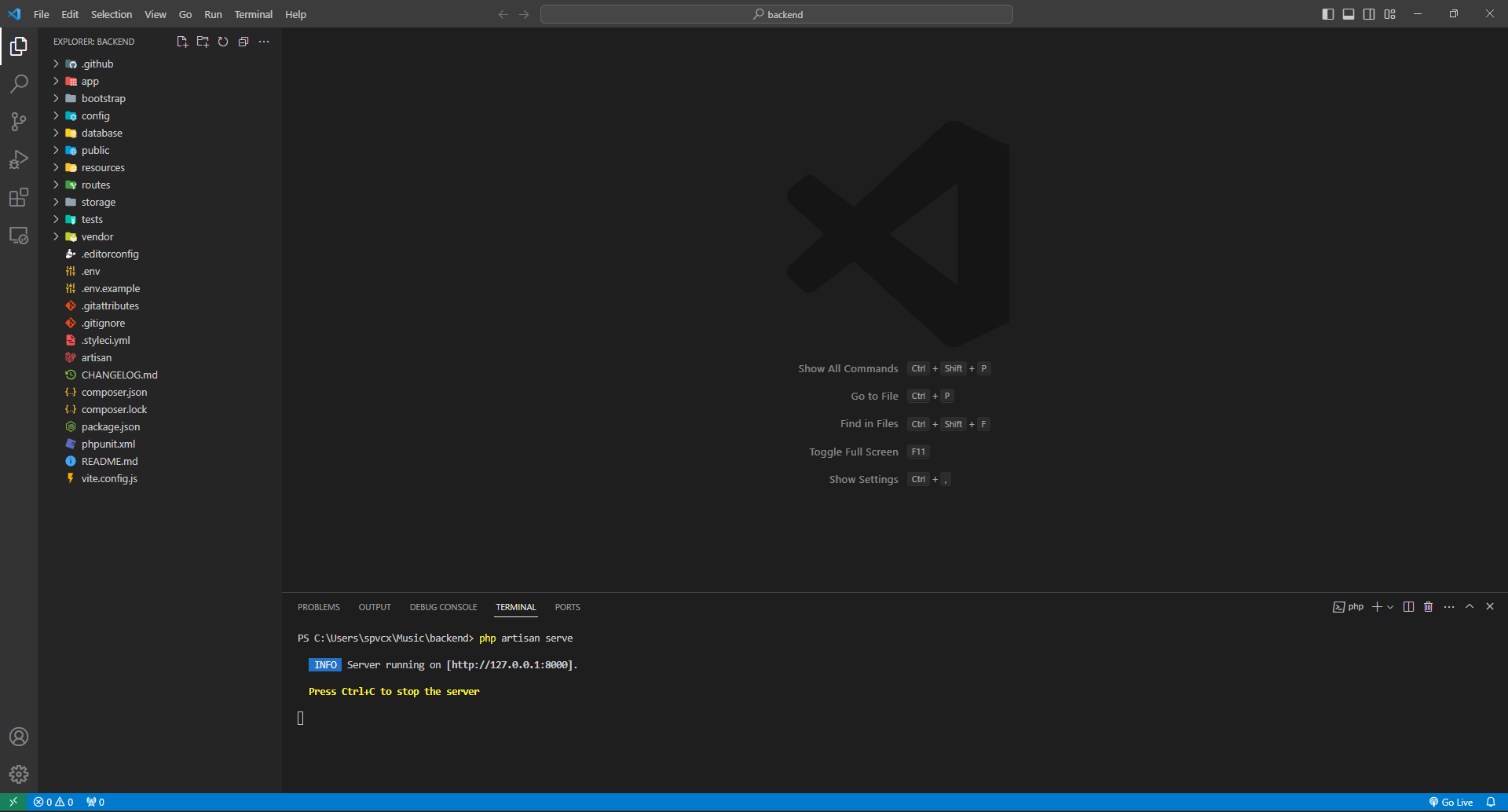
Task: Open the Source Control view
Action: [19, 121]
